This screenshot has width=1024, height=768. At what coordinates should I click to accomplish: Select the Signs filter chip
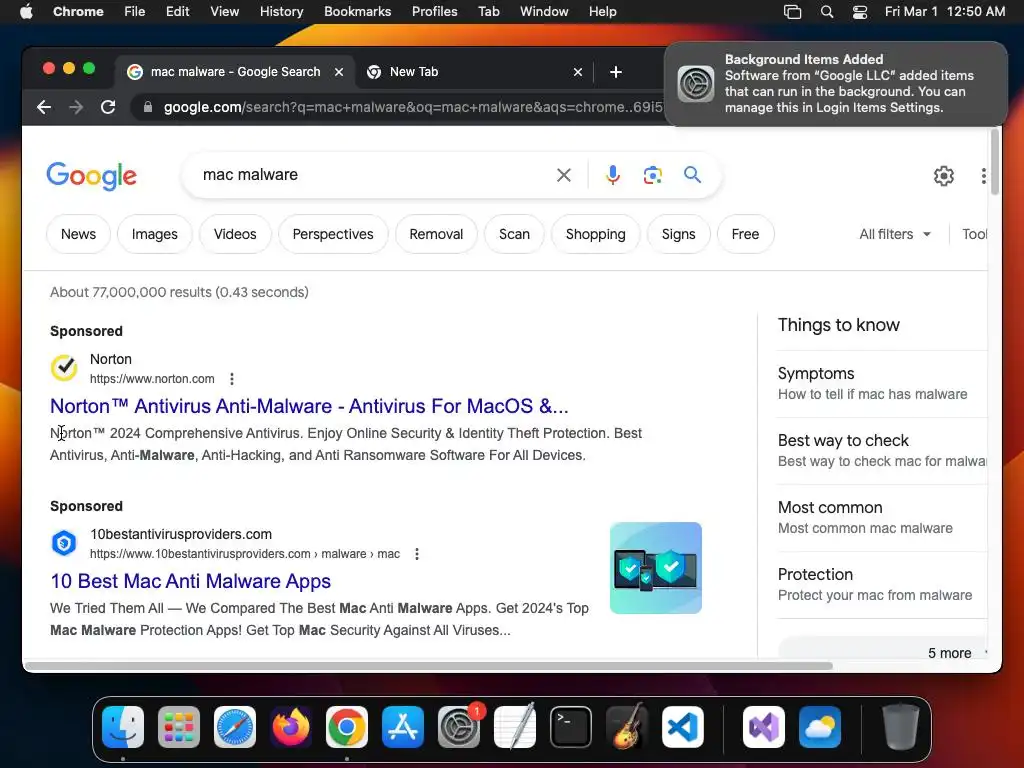(x=679, y=234)
